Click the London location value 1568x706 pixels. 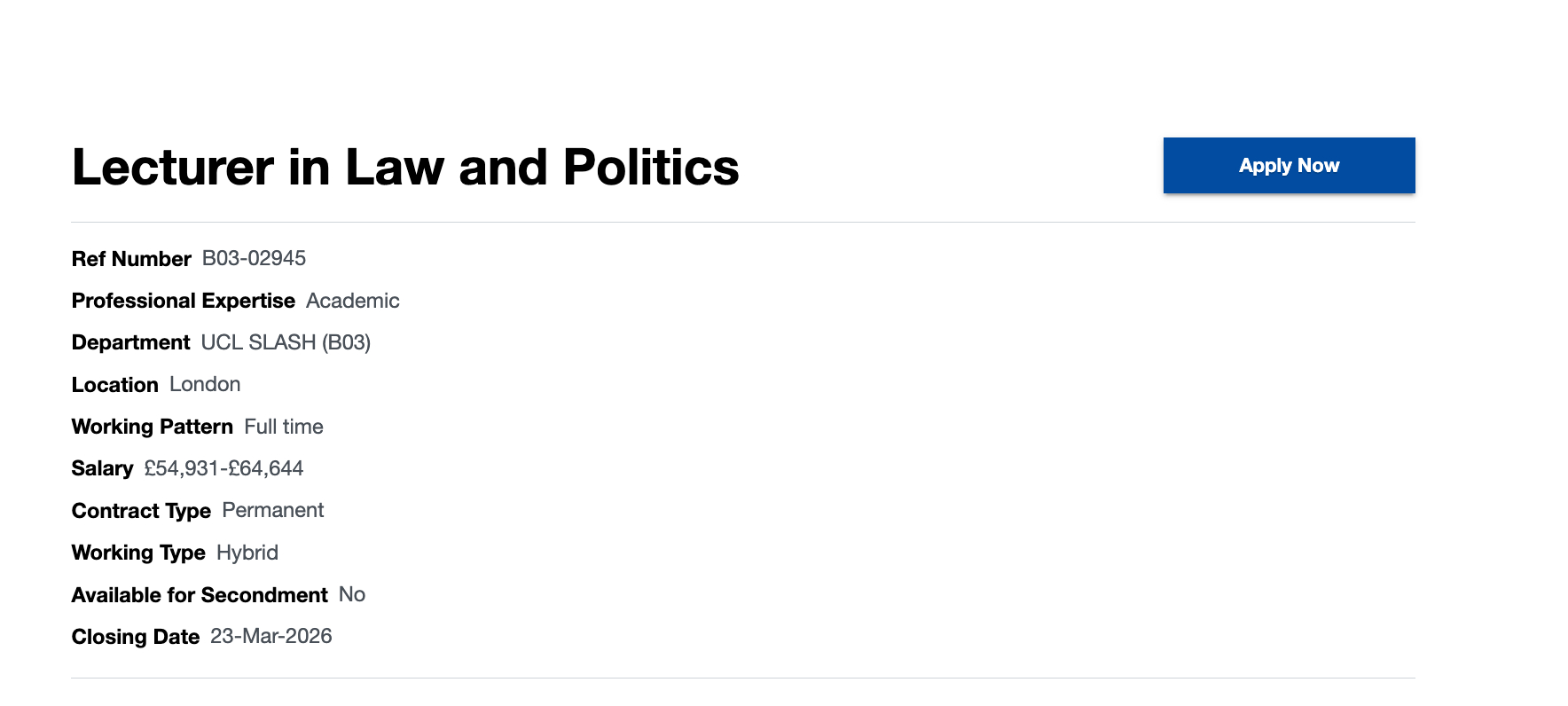205,384
